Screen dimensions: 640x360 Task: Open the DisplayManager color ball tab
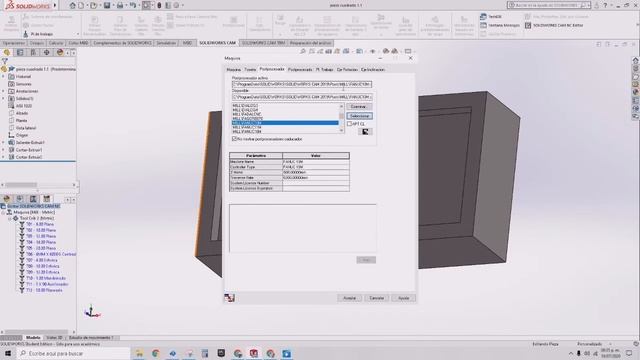60,52
